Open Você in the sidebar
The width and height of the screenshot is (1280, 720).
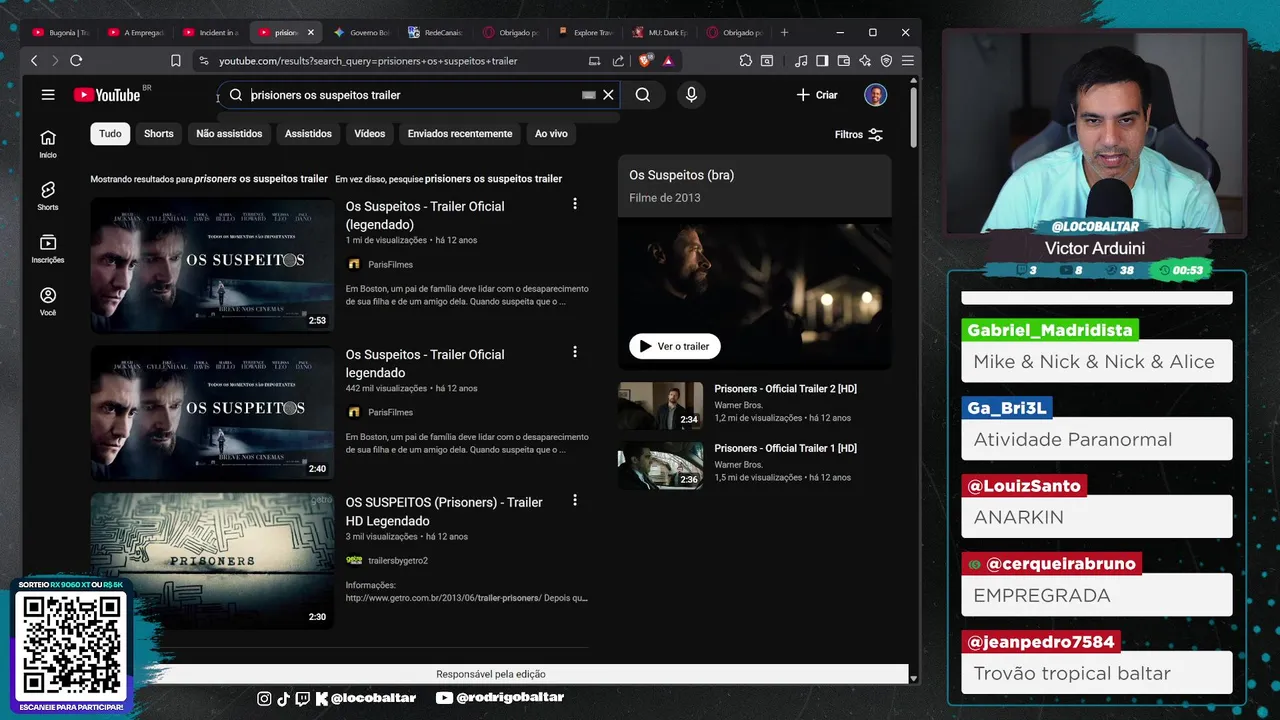click(x=48, y=301)
